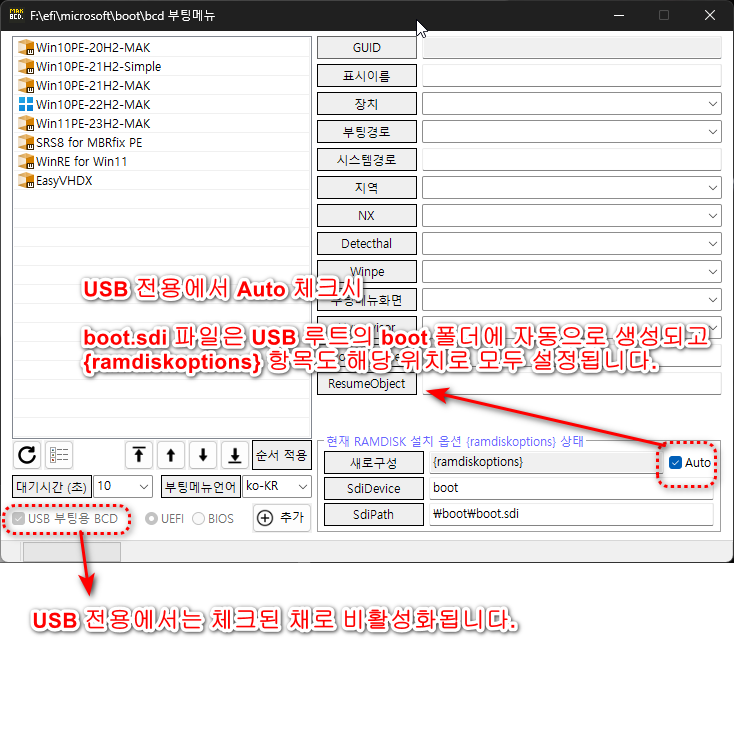Click the SdiDevice boot field

tap(571, 488)
